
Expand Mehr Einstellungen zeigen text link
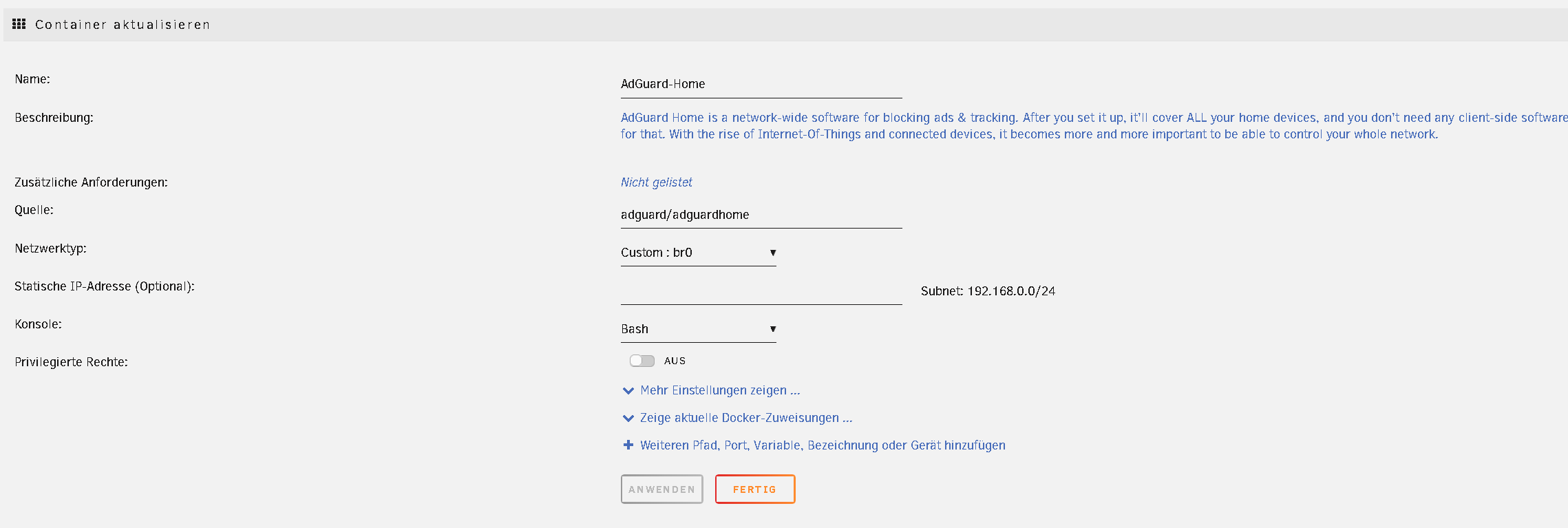tap(720, 390)
